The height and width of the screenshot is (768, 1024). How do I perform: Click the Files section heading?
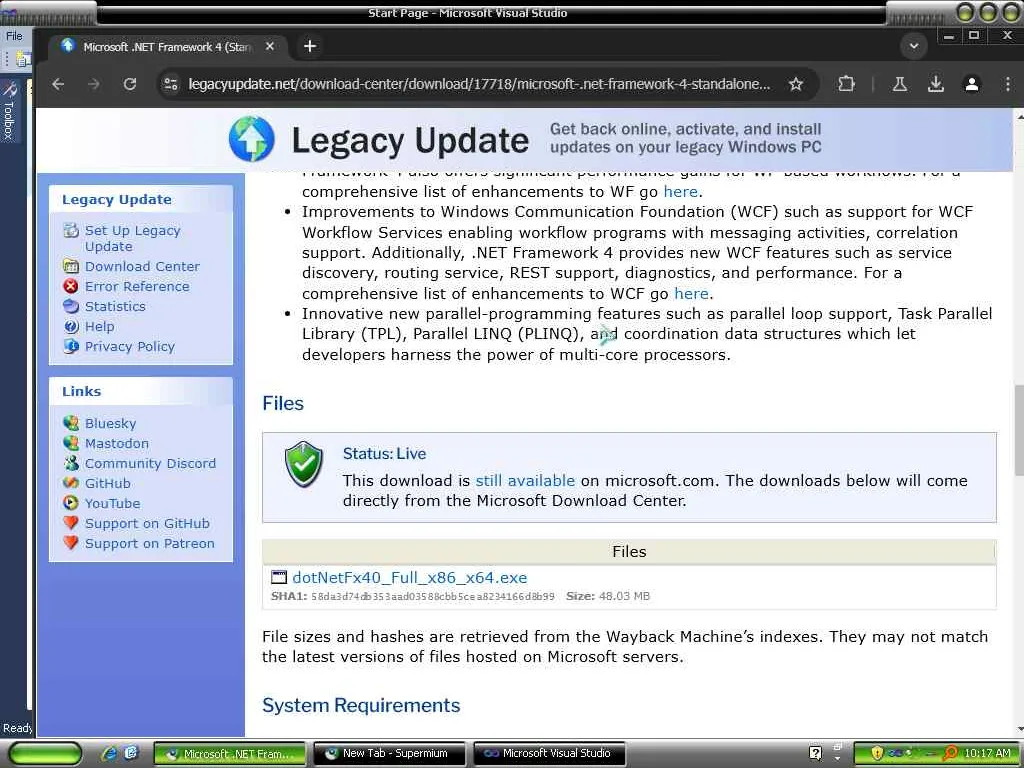pyautogui.click(x=283, y=403)
